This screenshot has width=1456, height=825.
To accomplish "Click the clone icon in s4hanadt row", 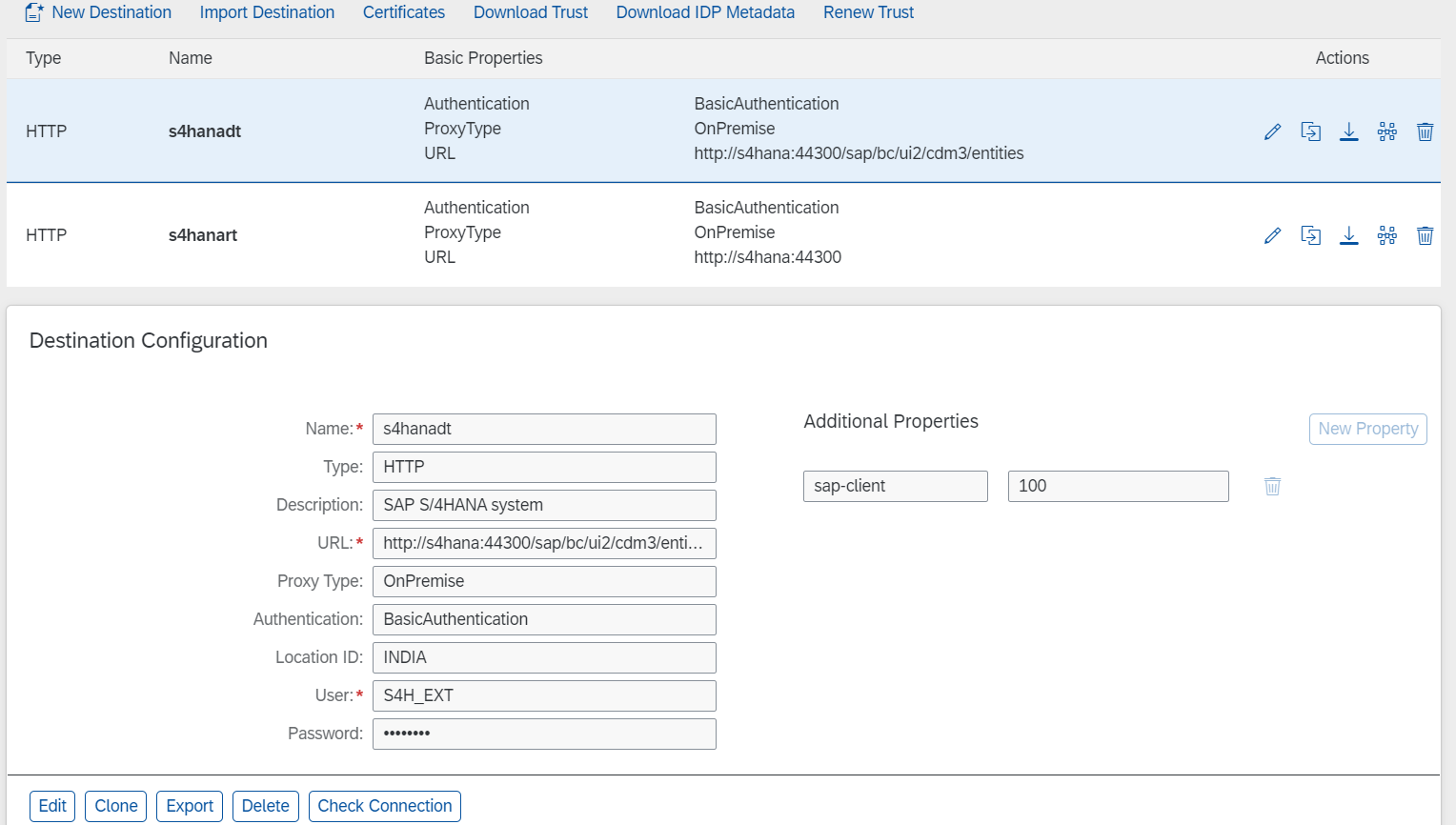I will tap(1310, 131).
